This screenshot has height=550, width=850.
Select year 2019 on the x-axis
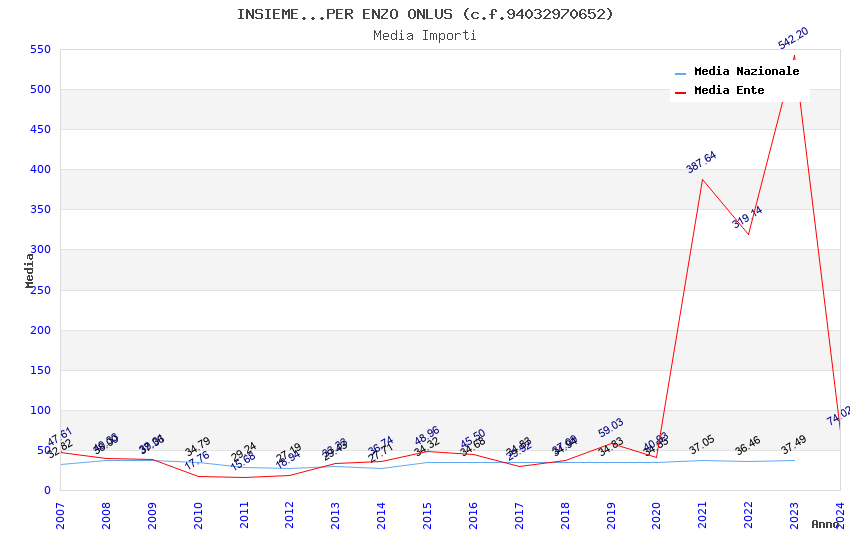pyautogui.click(x=611, y=515)
